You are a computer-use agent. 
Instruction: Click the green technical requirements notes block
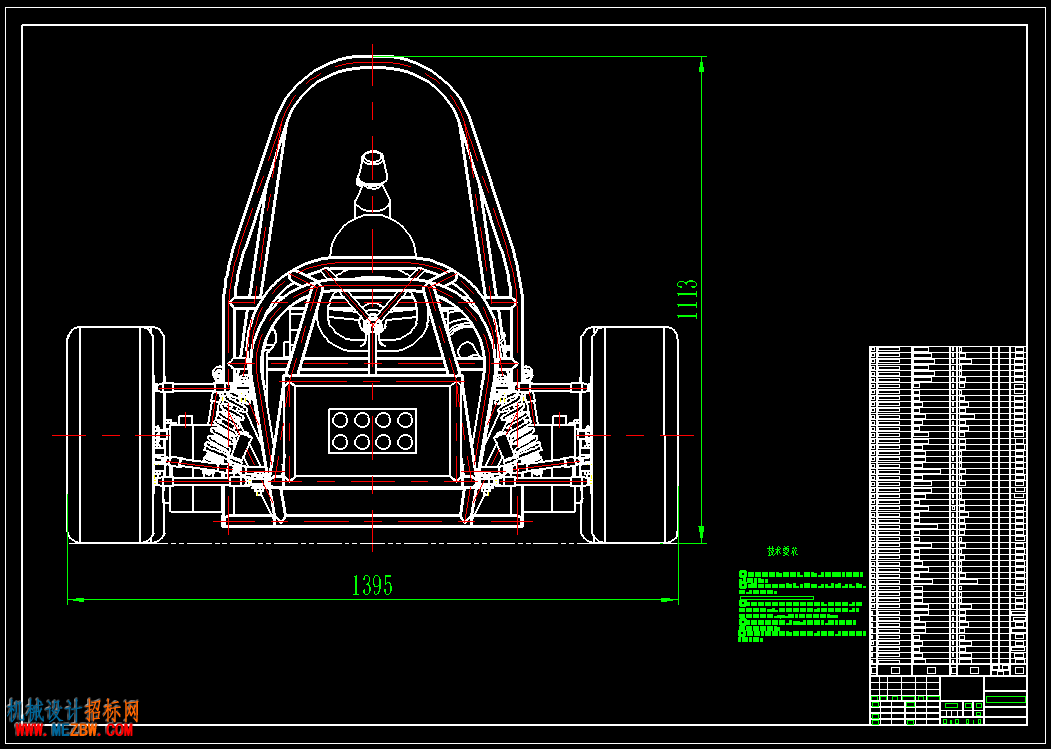800,607
